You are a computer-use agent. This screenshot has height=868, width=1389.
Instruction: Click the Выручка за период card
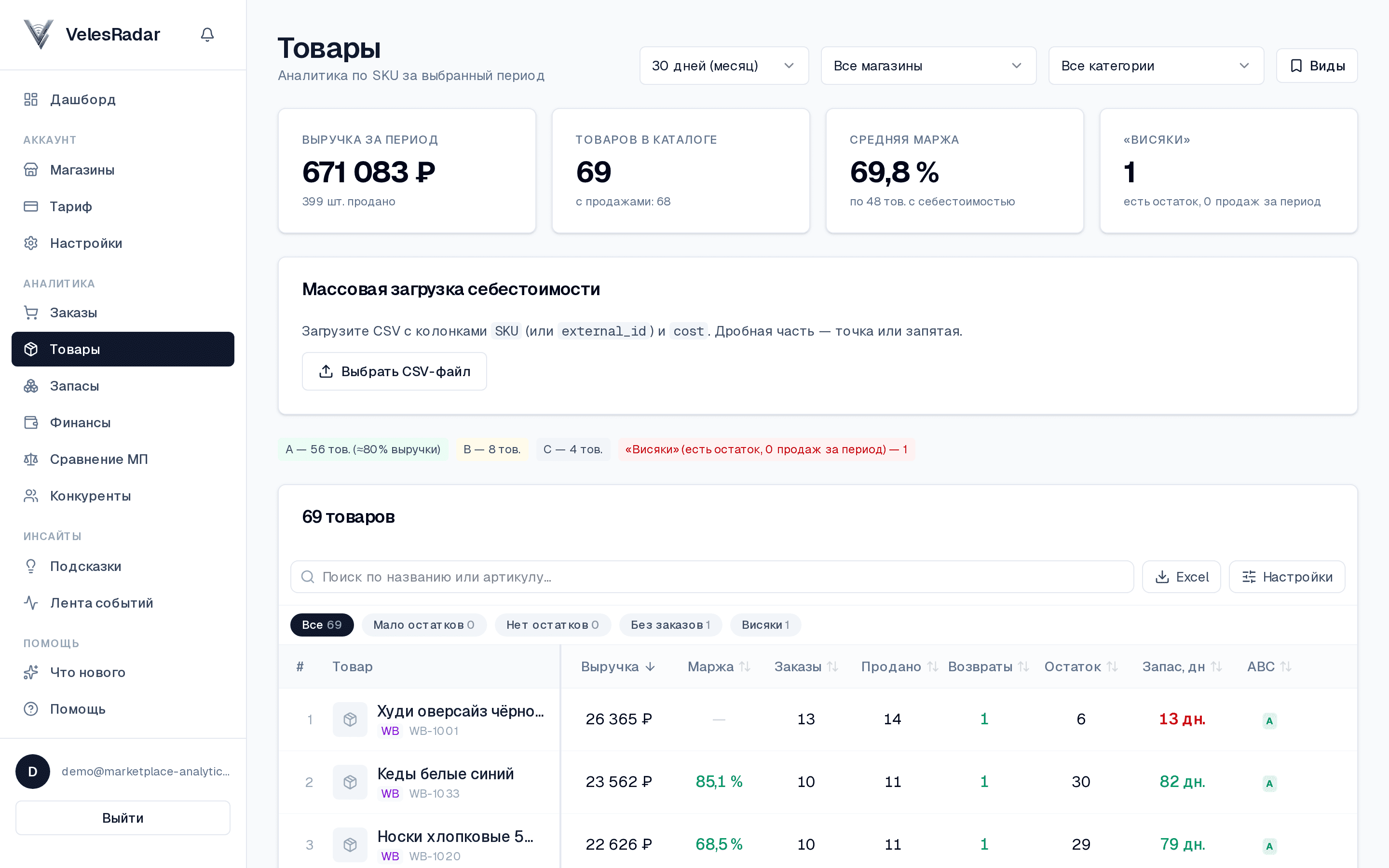point(407,171)
